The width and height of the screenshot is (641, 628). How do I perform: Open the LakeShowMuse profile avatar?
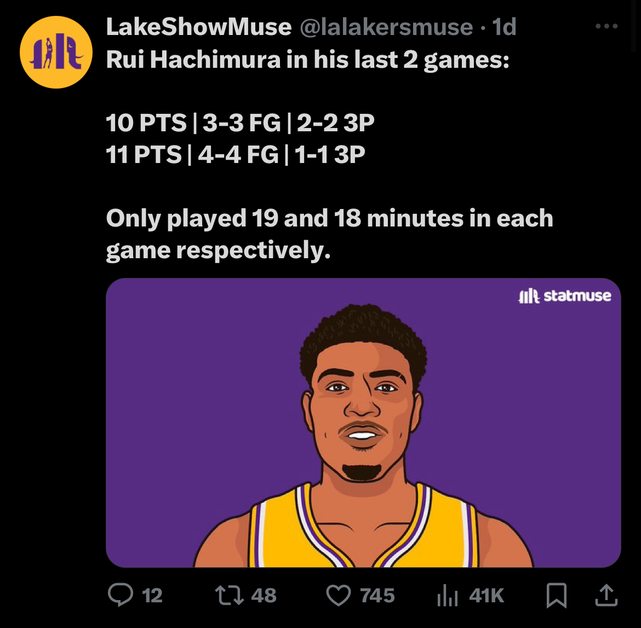pyautogui.click(x=50, y=58)
